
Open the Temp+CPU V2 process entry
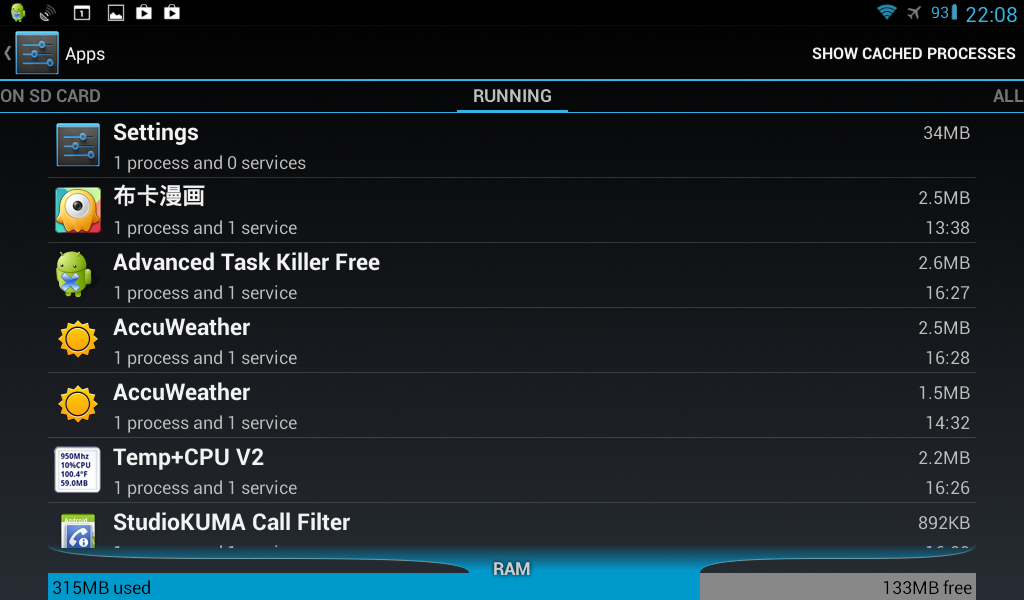[x=512, y=471]
